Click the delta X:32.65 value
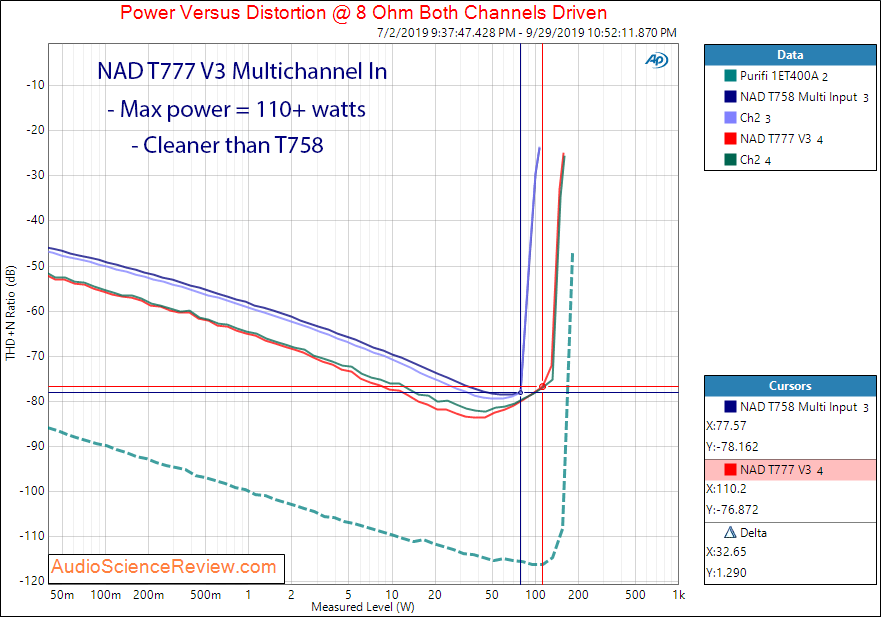Viewport: 881px width, 617px height. click(x=726, y=552)
